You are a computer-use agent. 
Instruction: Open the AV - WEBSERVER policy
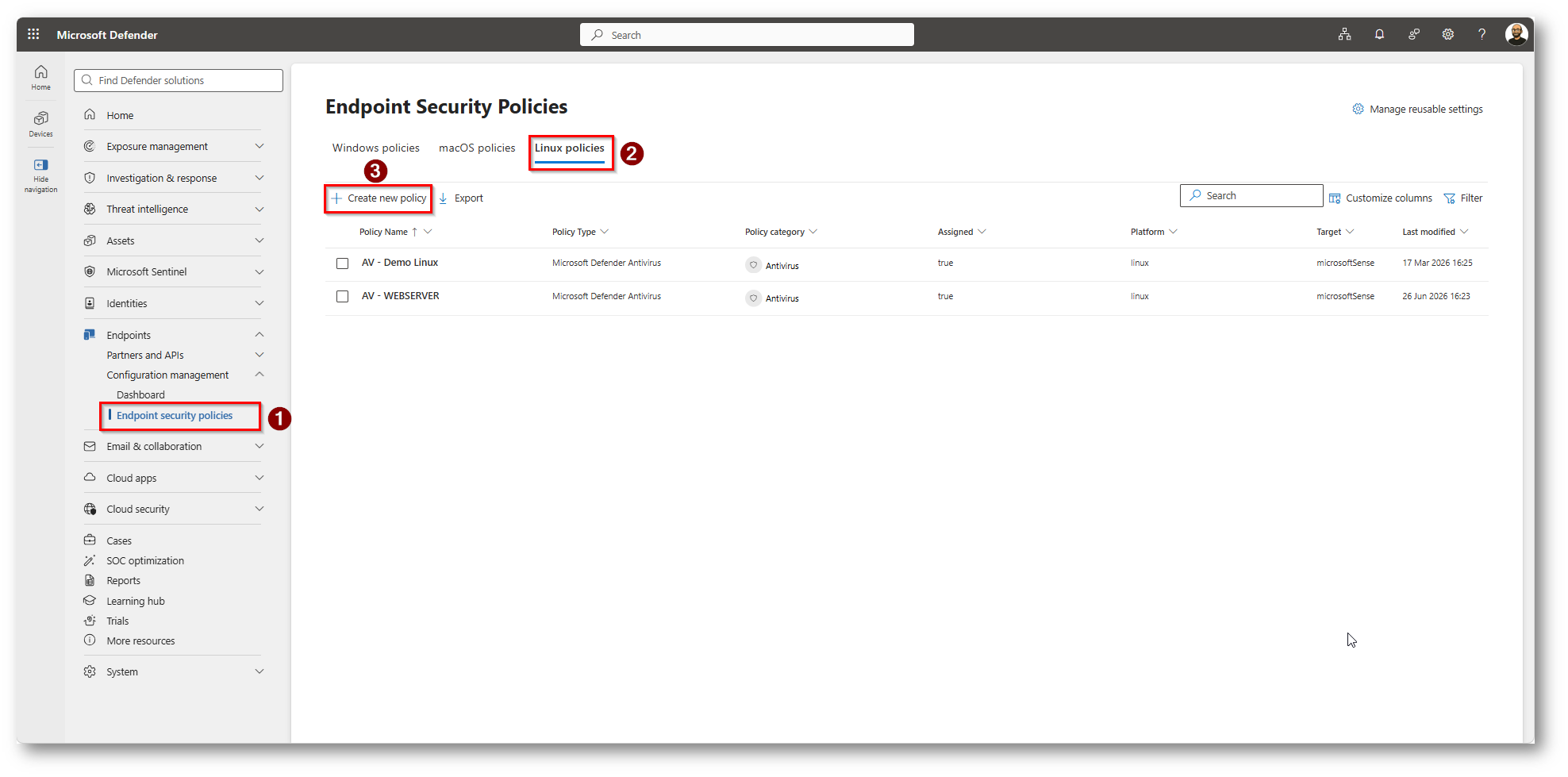point(401,296)
